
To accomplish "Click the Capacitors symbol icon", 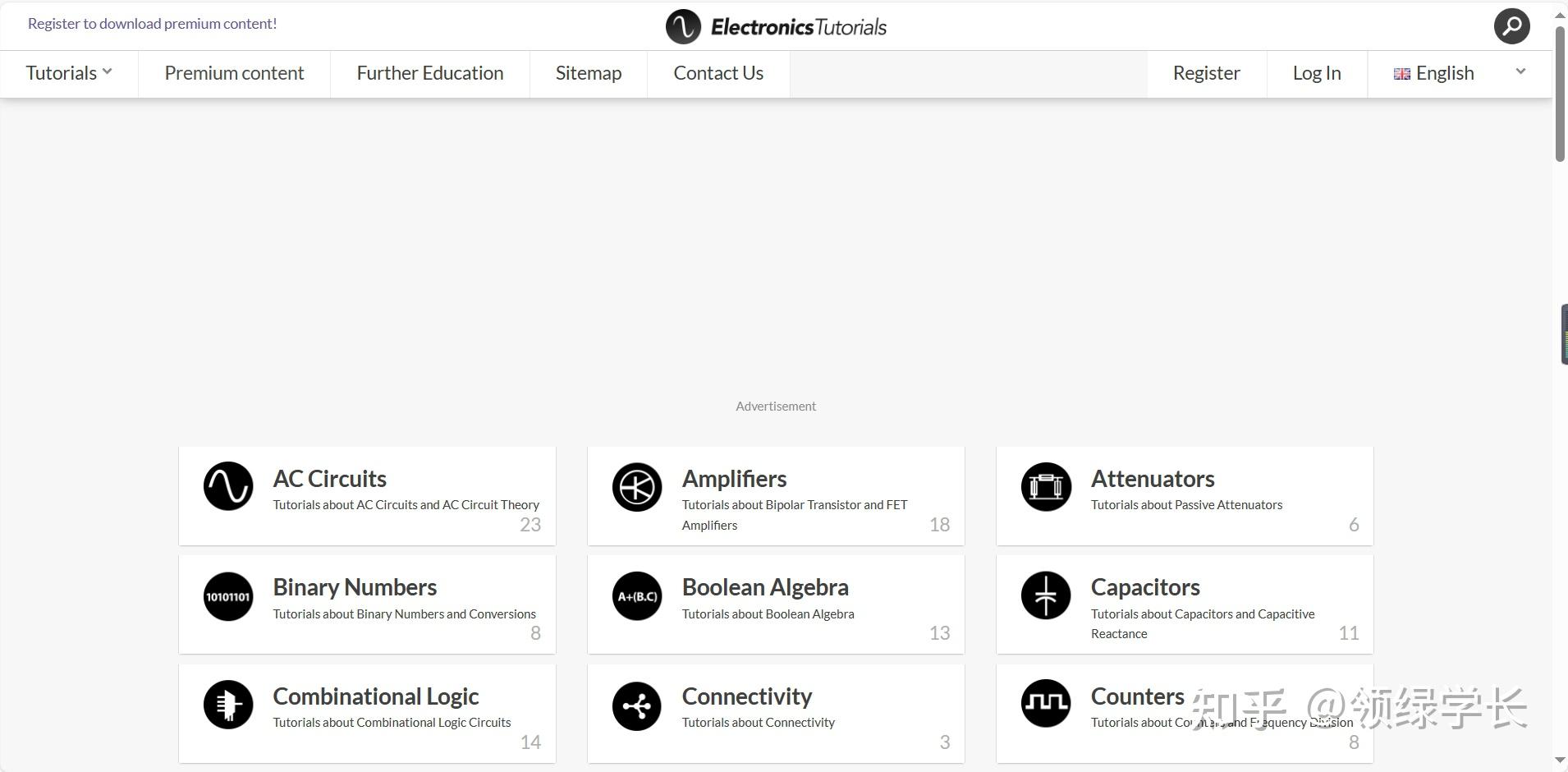I will [x=1046, y=596].
